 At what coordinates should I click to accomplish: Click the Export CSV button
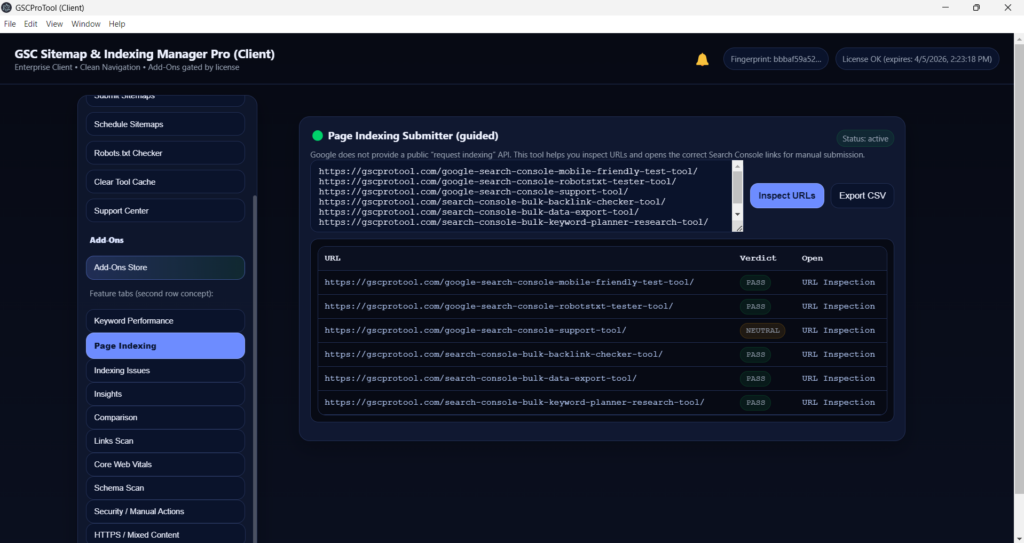[862, 196]
